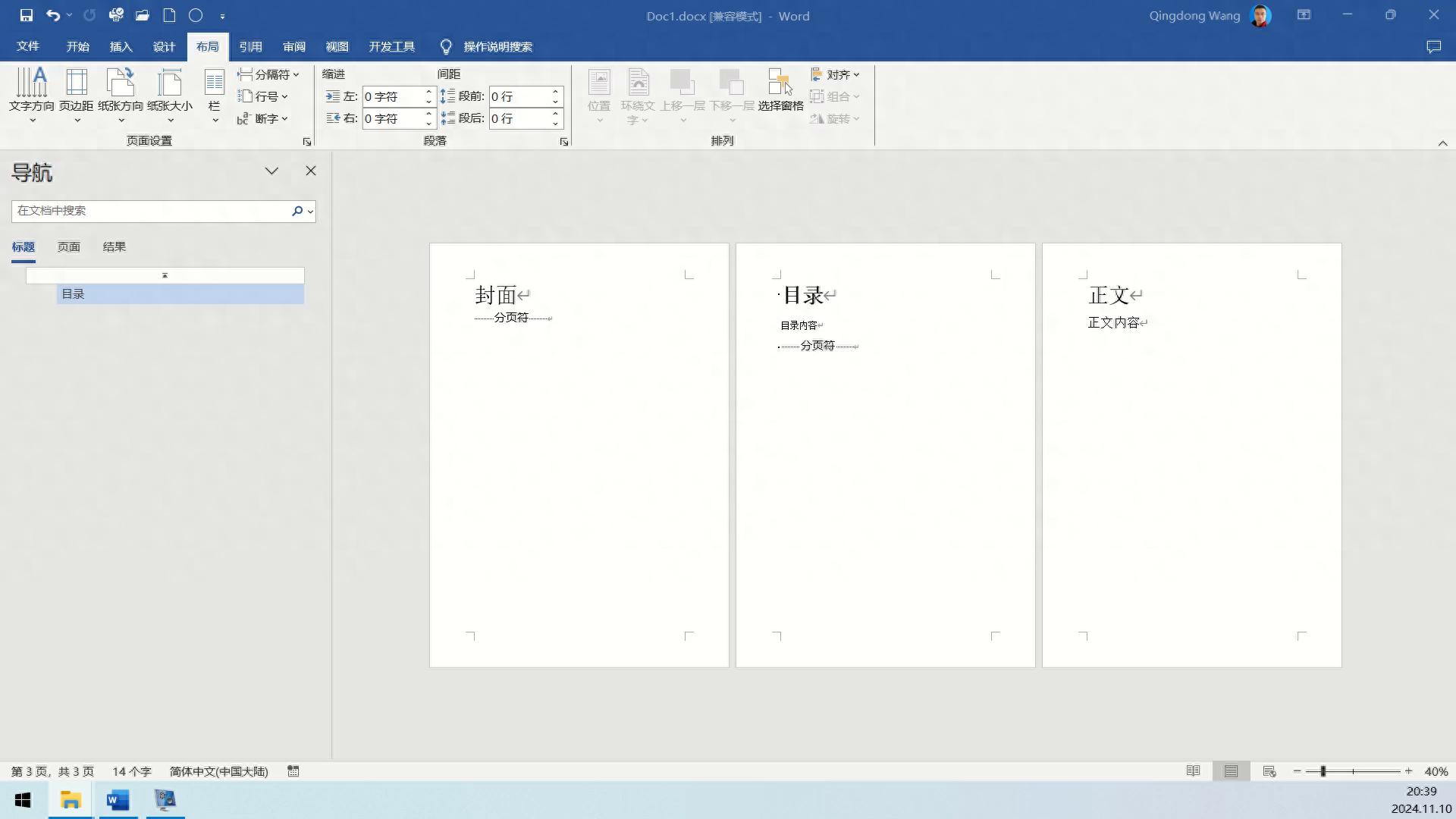Select the 栏 columns tool

pos(215,95)
